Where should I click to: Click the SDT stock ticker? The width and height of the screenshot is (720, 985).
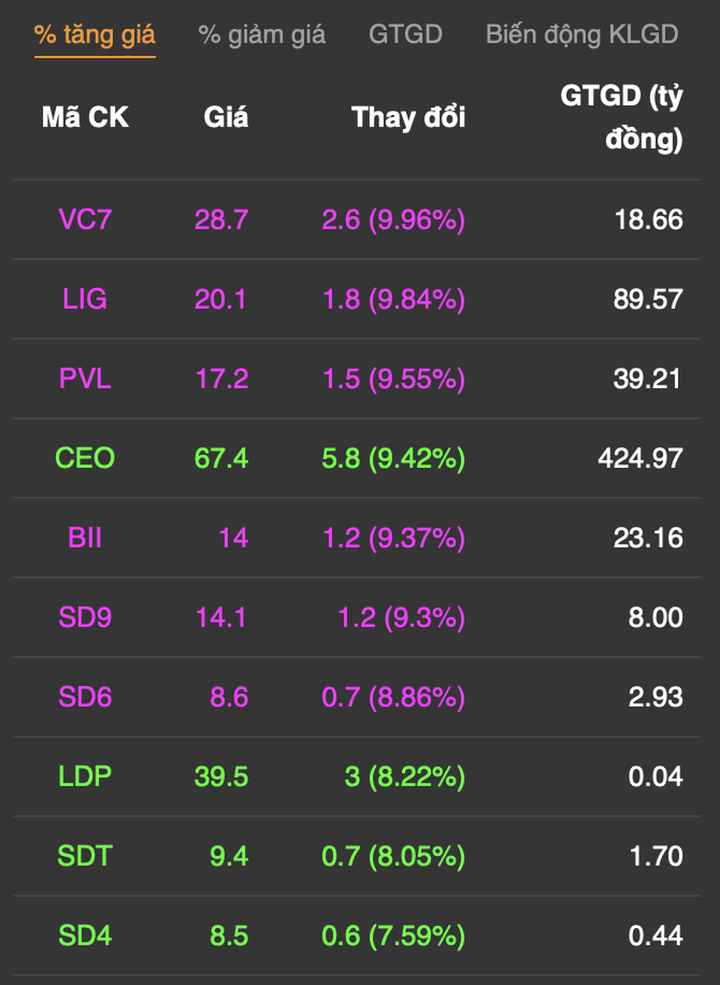85,856
